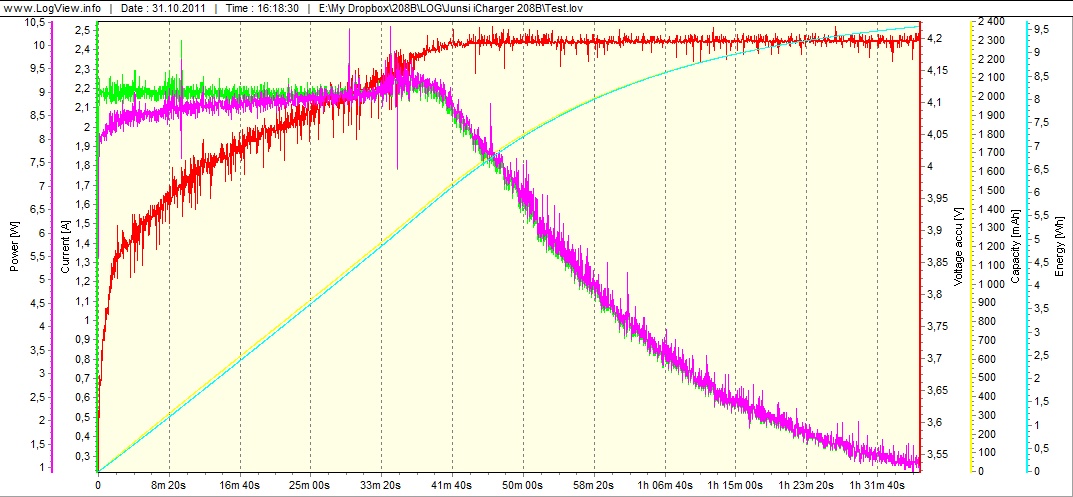Click the 1h 06m 40s time axis label
The width and height of the screenshot is (1073, 497).
click(x=665, y=485)
